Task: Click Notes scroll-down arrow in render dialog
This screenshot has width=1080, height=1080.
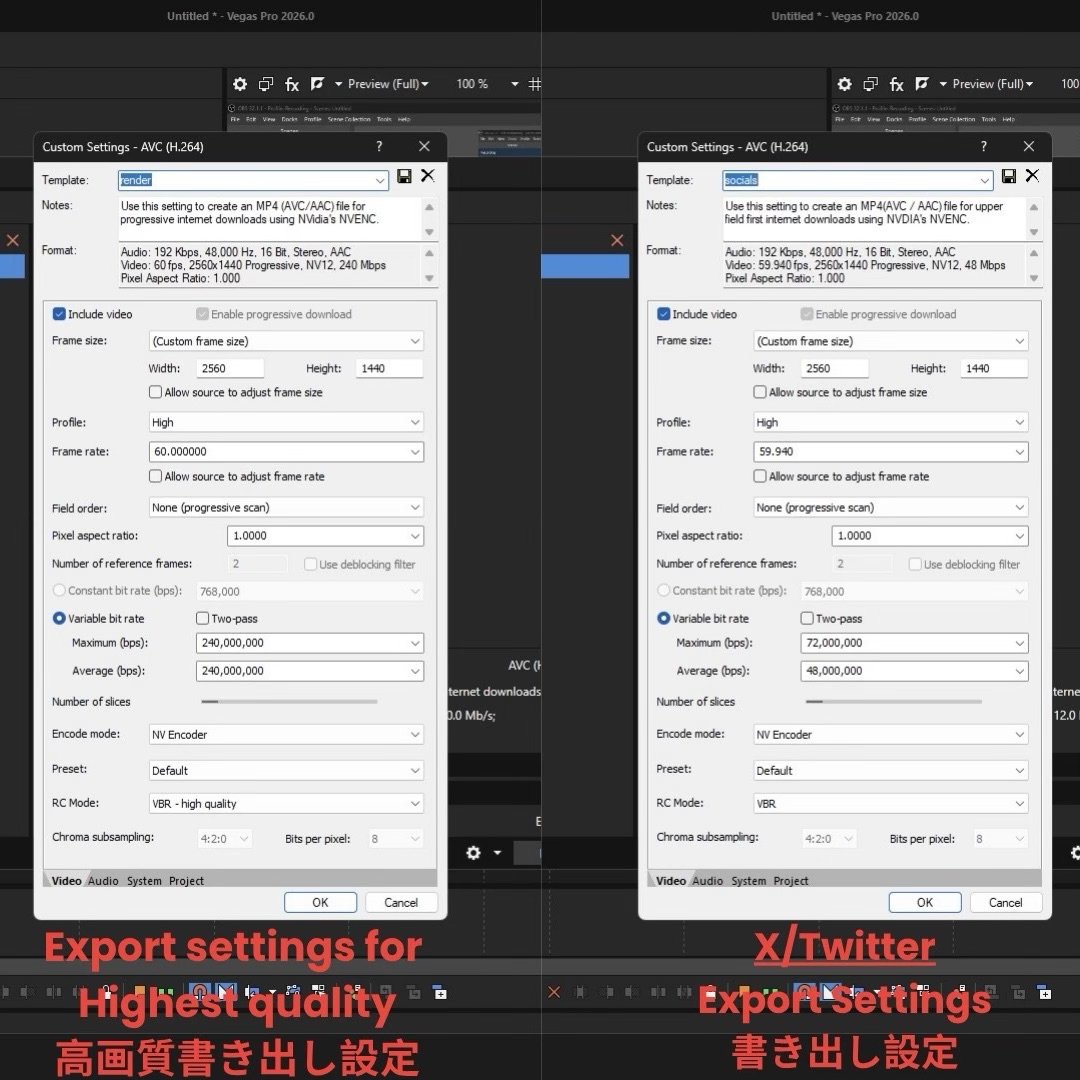Action: click(429, 232)
